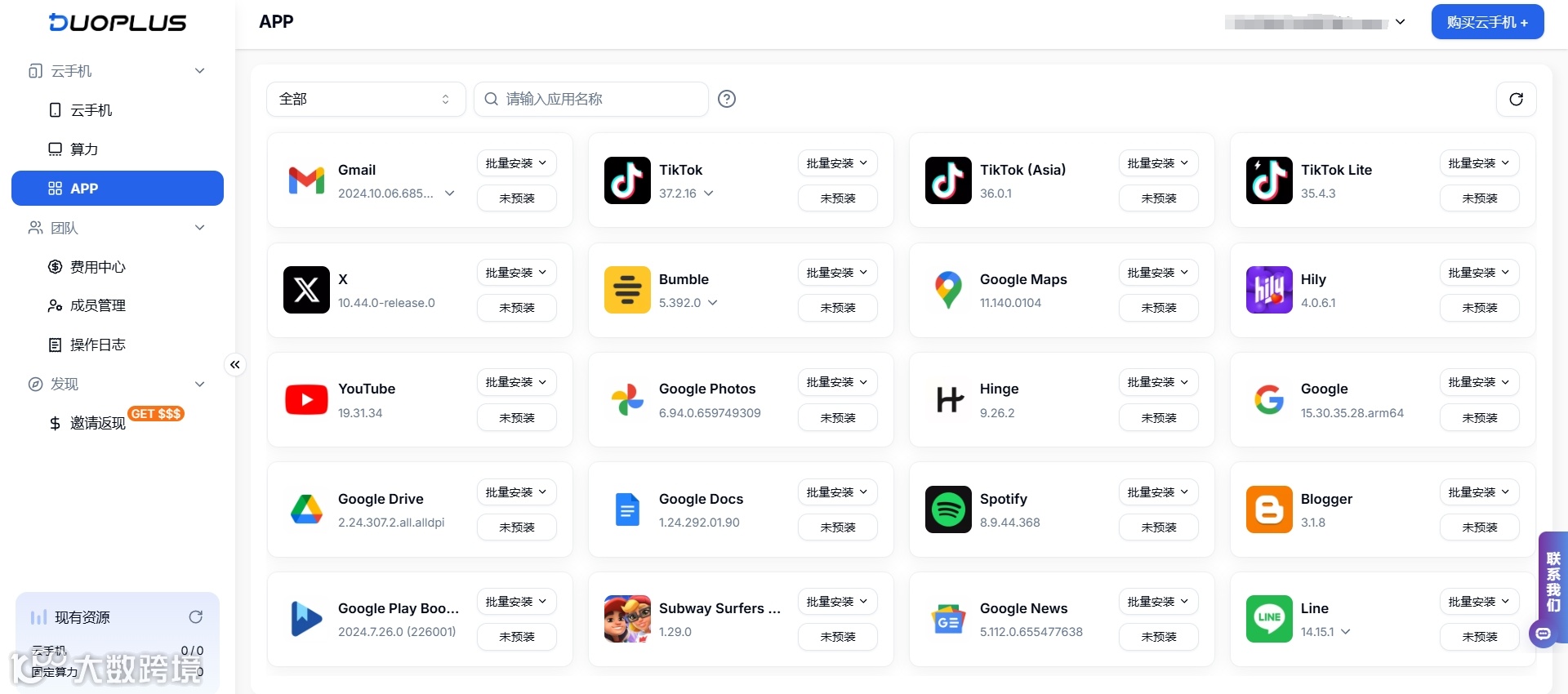Click the Spotify app icon
The image size is (1568, 694).
[948, 509]
